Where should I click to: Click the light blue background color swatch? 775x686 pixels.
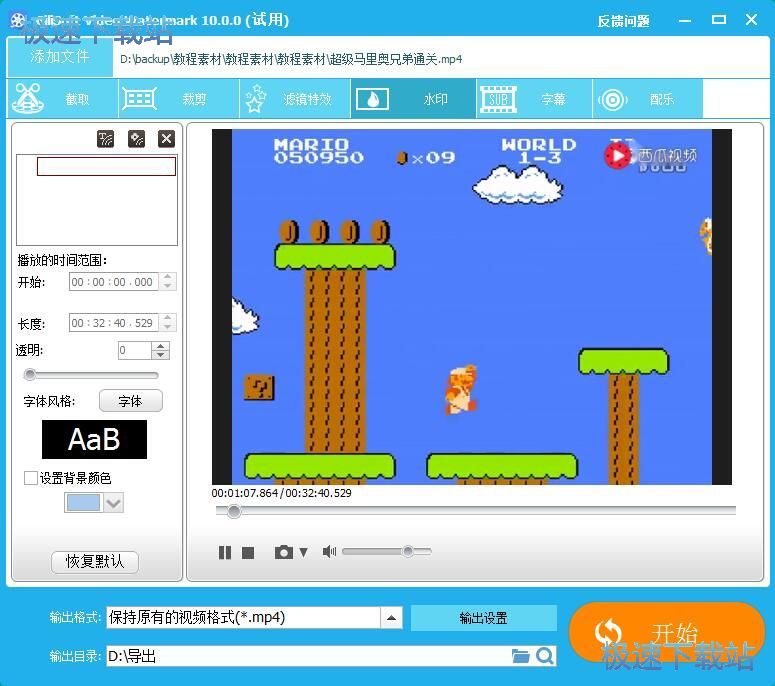point(83,503)
